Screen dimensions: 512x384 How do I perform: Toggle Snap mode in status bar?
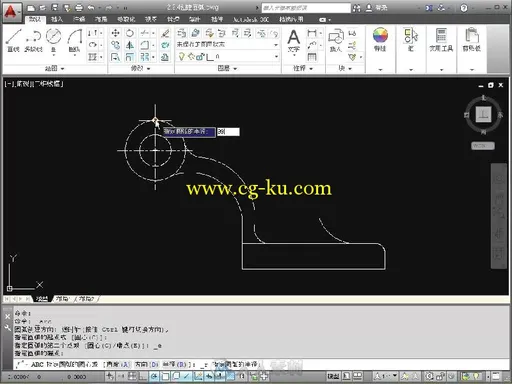121,376
